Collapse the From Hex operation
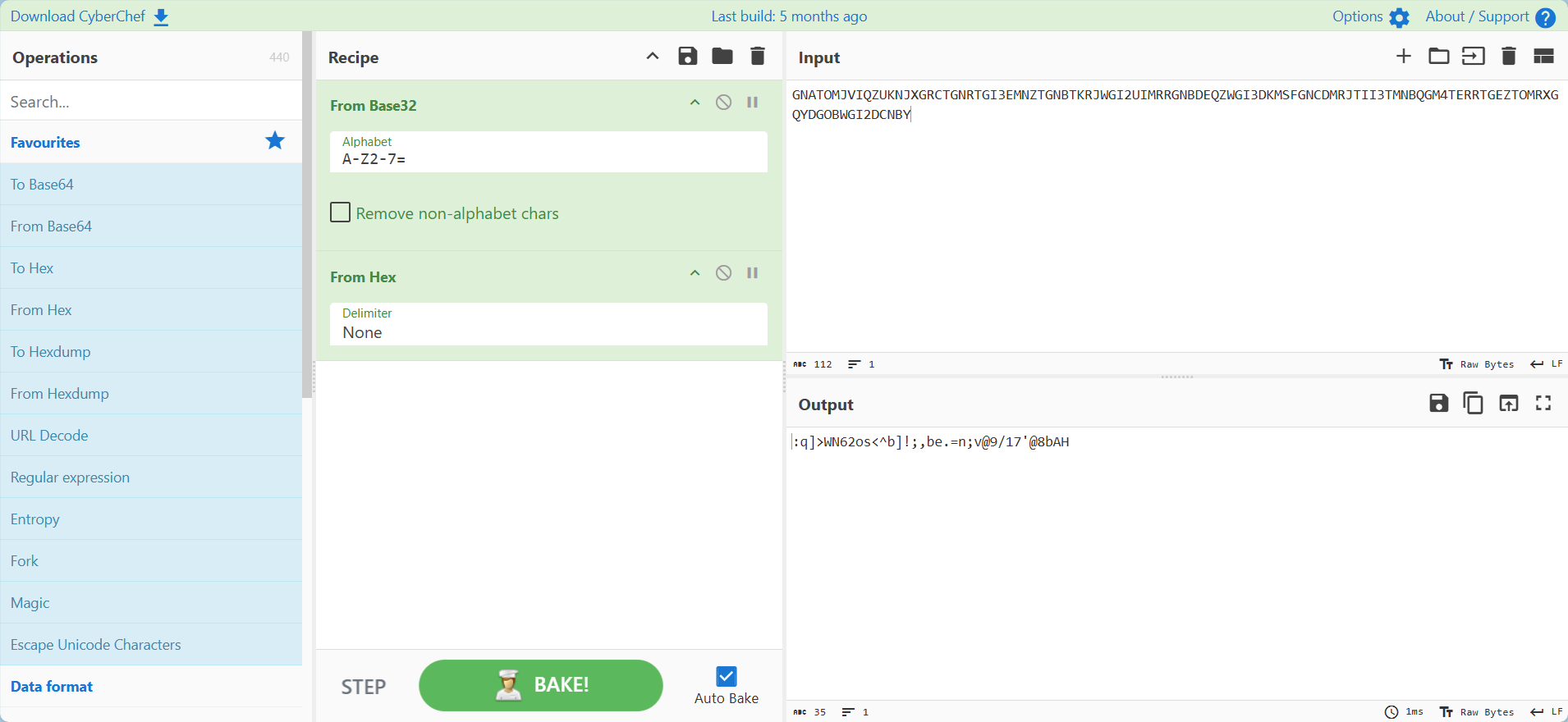 (695, 273)
